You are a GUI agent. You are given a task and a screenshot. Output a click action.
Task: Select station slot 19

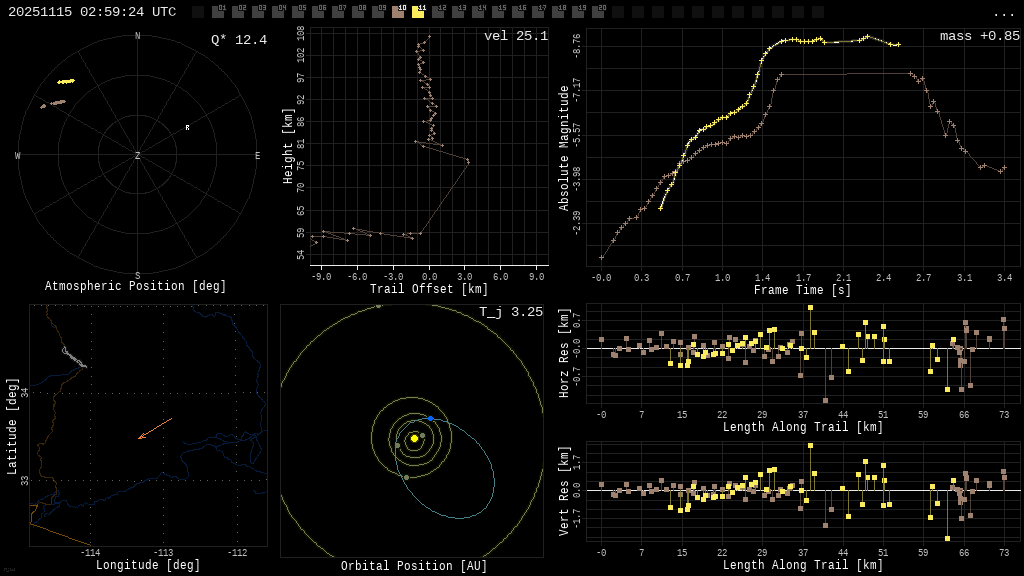[578, 11]
